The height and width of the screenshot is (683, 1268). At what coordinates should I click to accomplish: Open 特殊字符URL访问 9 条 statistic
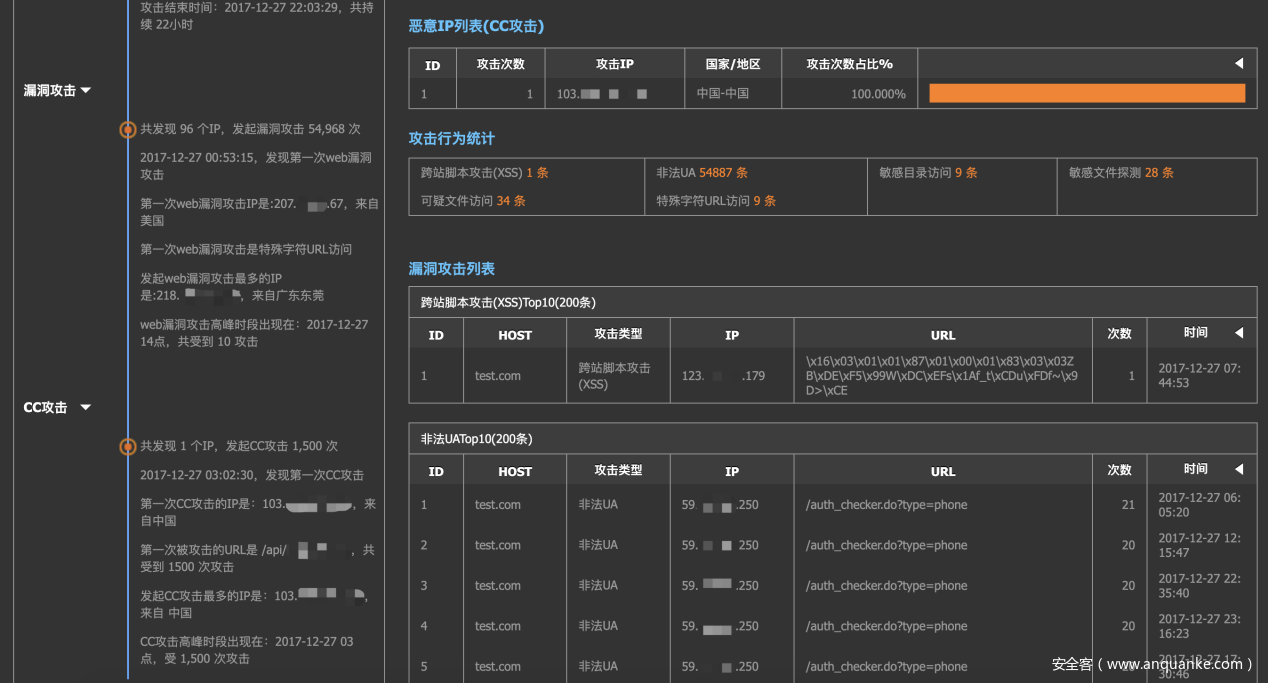pyautogui.click(x=715, y=201)
